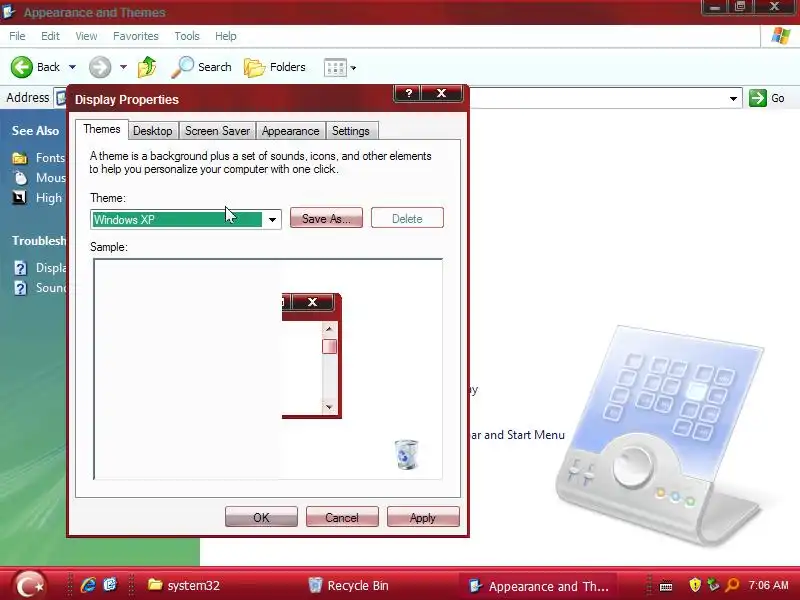Open the Theme combo box arrow
Screen dimensions: 800x600
click(272, 219)
